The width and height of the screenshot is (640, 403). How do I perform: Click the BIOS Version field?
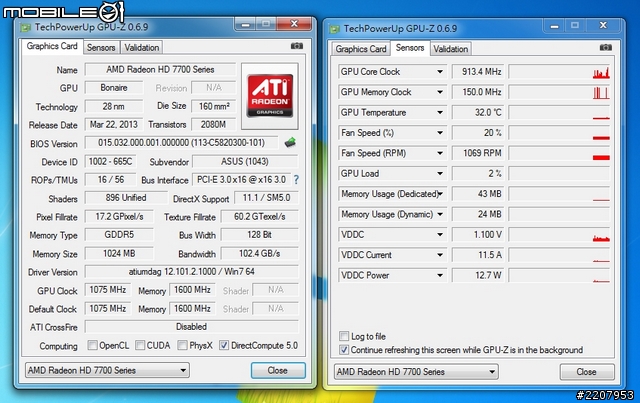182,142
